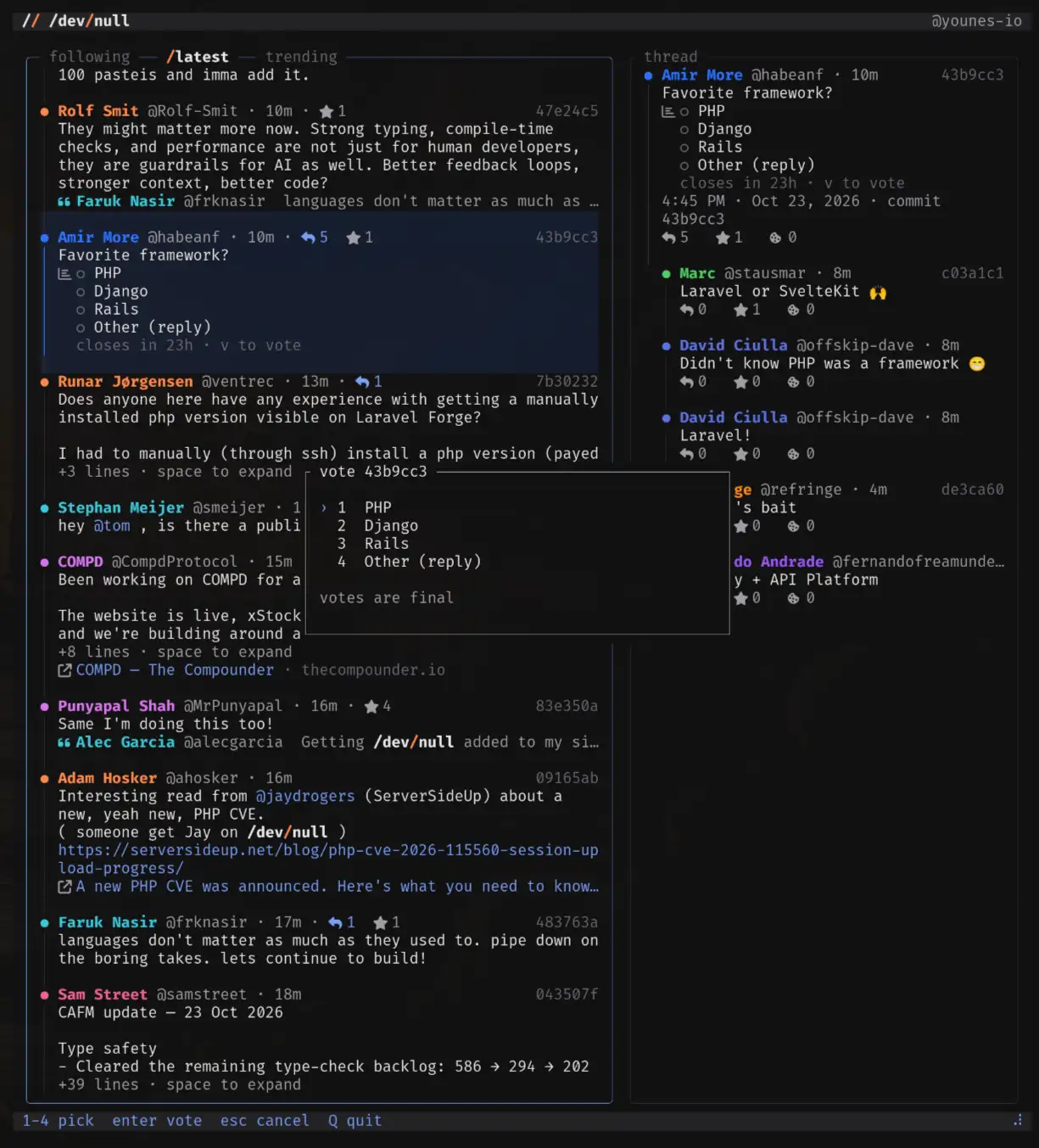
Task: Click external link icon beside COMPD — The Compounder
Action: [64, 670]
